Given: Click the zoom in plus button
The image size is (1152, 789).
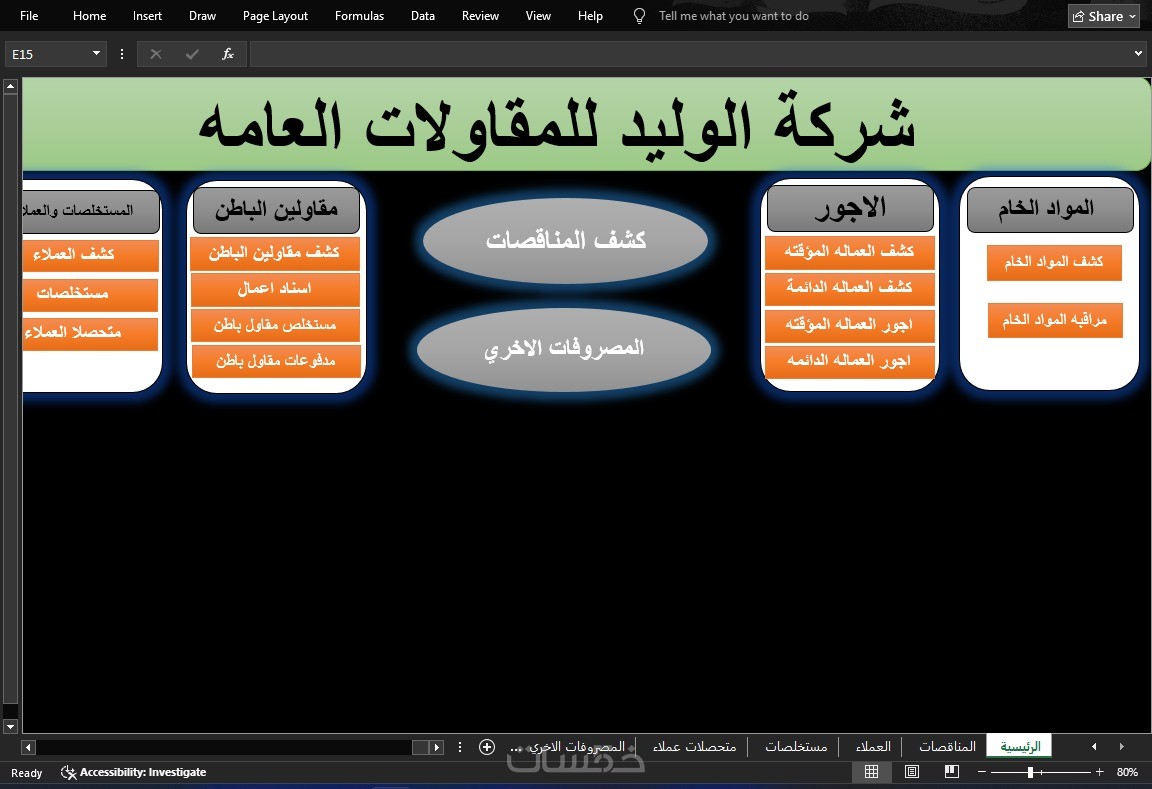Looking at the screenshot, I should (x=1099, y=772).
